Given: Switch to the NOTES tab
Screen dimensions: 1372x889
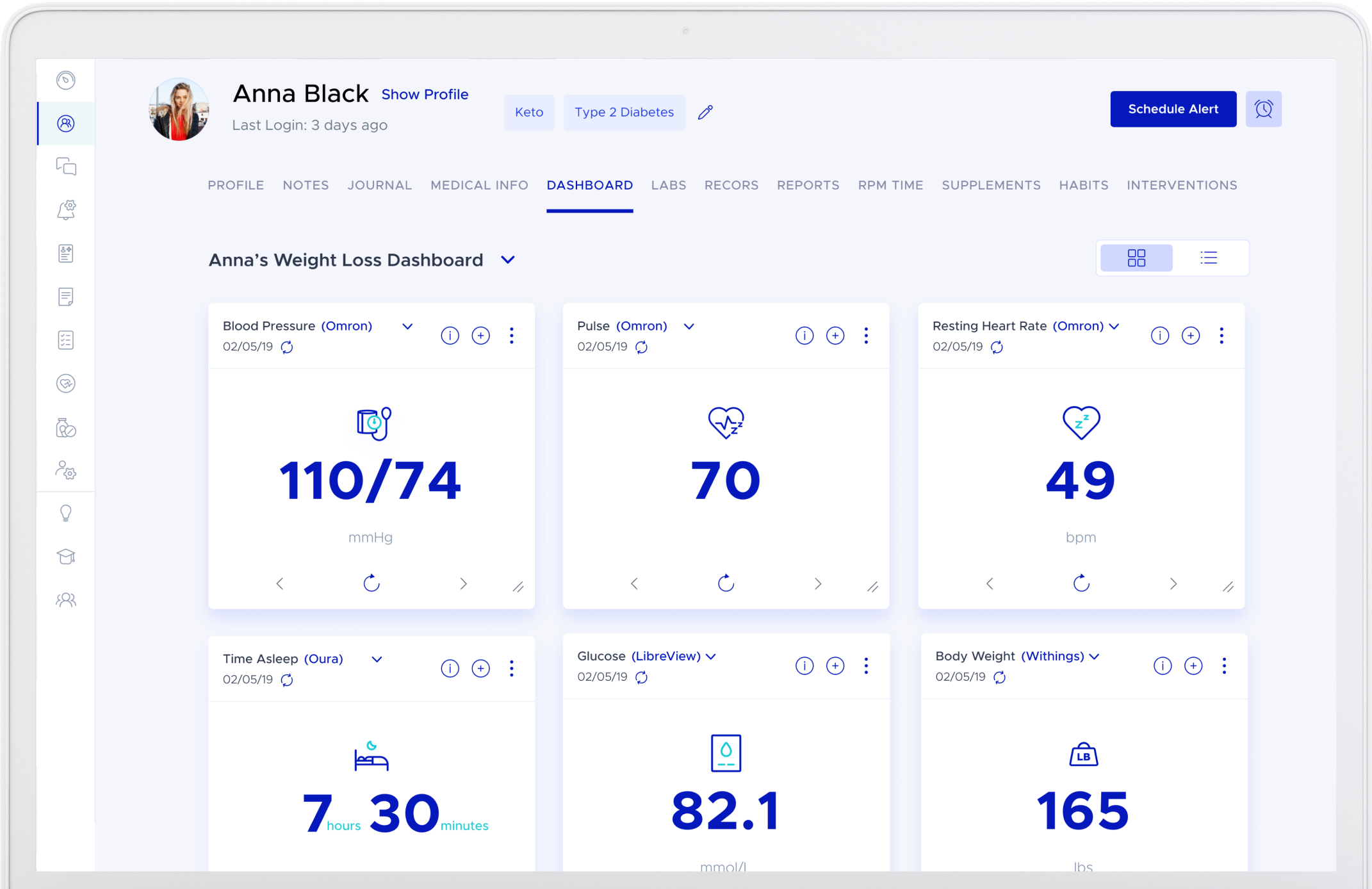Looking at the screenshot, I should click(306, 185).
